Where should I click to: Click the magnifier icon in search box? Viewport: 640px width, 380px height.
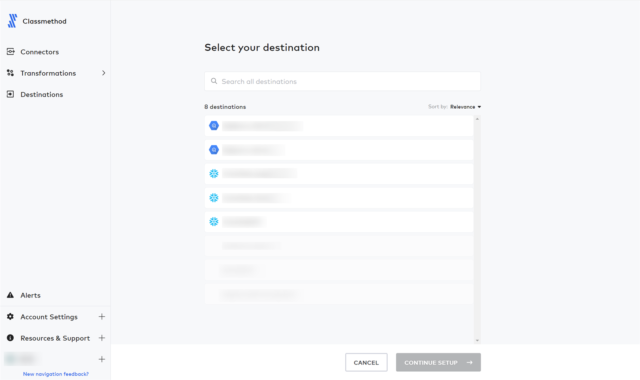point(214,81)
